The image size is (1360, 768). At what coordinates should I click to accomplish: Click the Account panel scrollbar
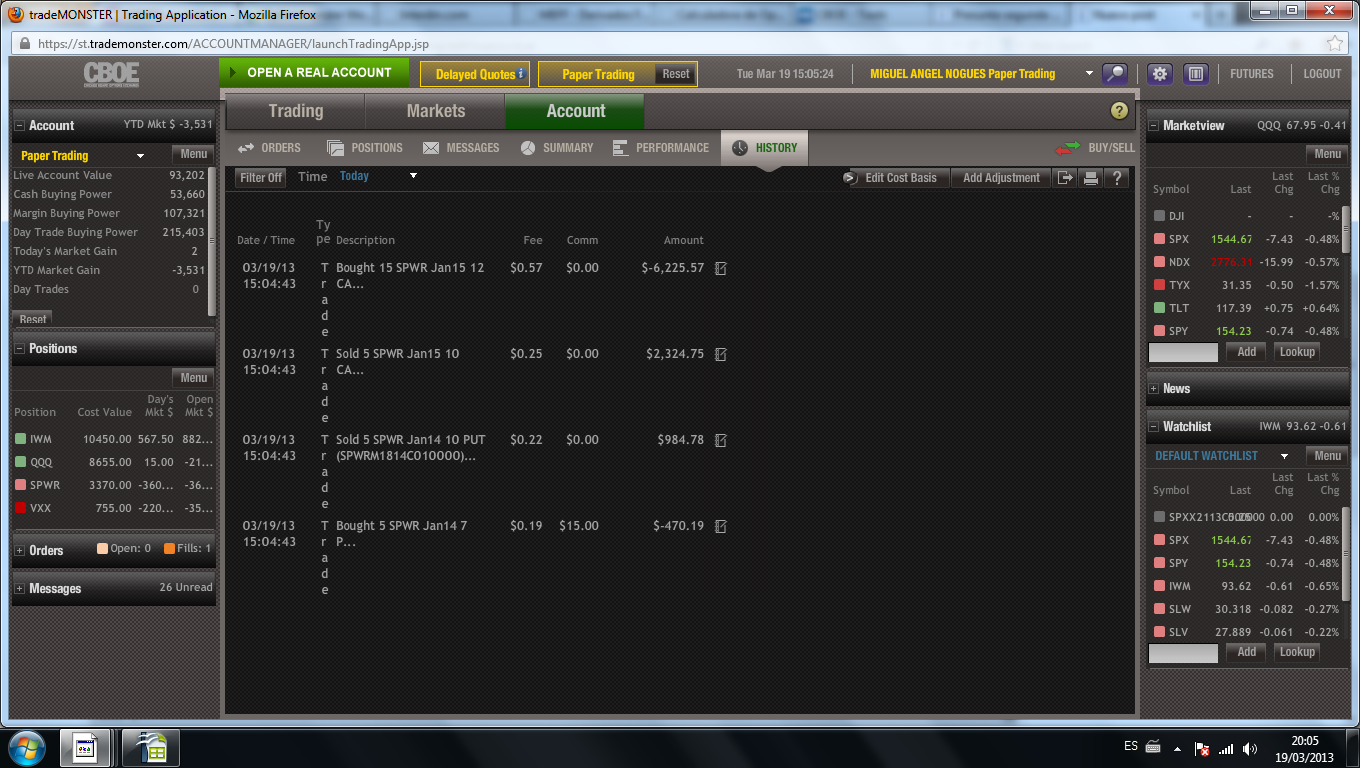[x=212, y=243]
